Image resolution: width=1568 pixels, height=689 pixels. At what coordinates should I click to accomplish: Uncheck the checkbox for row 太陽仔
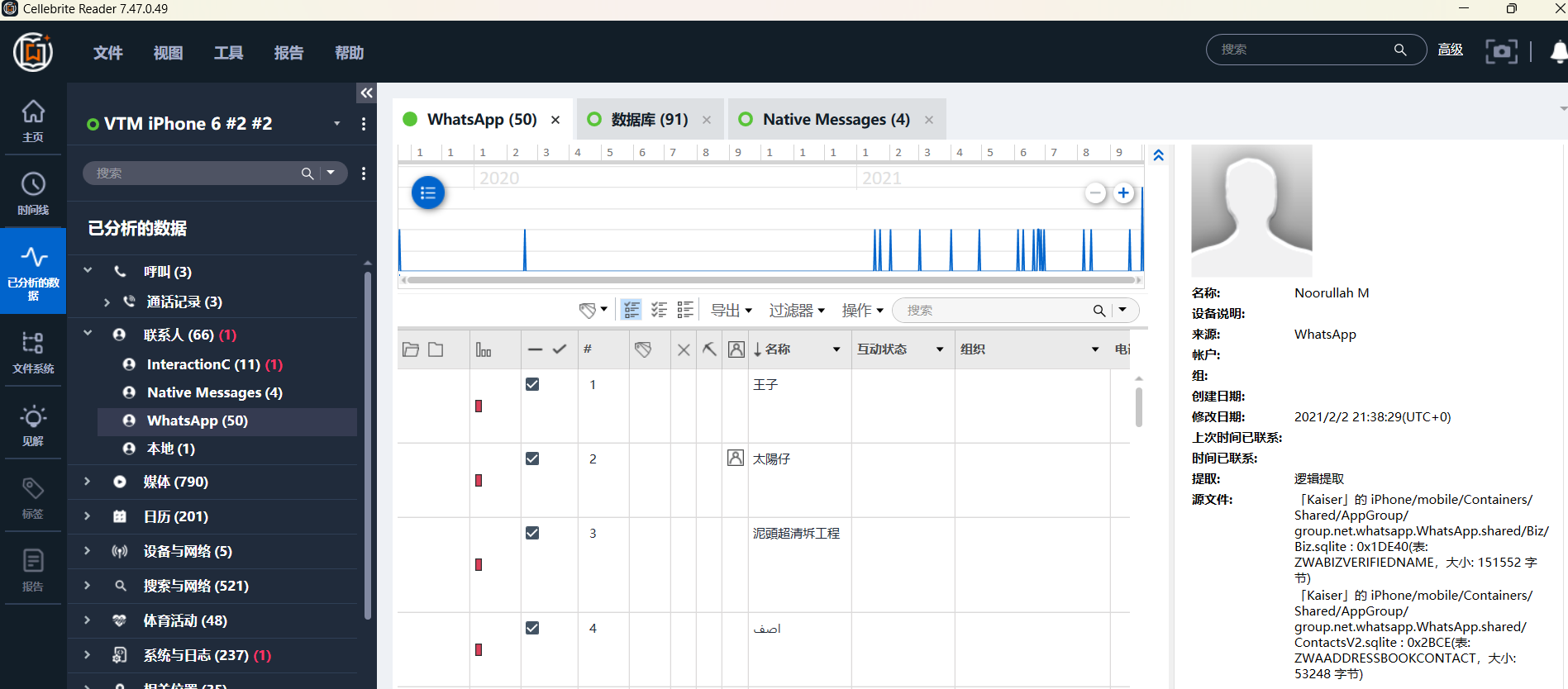pos(532,459)
